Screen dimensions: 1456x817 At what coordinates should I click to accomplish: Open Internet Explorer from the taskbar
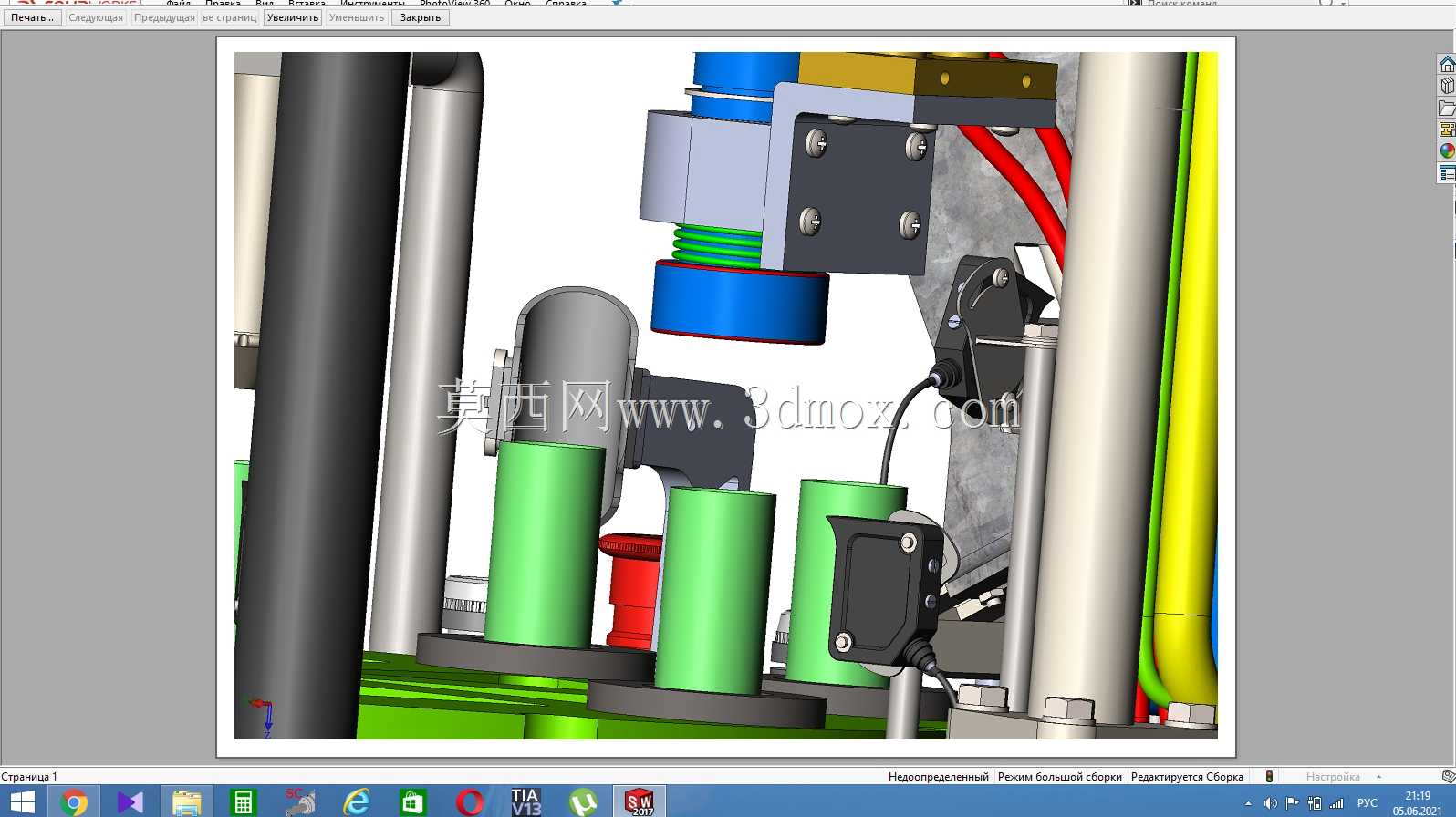pos(357,801)
